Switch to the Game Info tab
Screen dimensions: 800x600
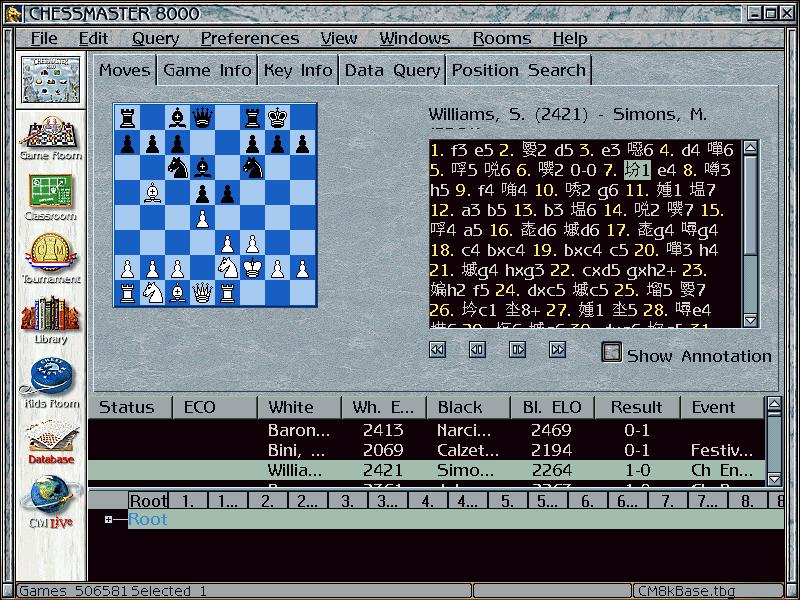click(x=207, y=70)
